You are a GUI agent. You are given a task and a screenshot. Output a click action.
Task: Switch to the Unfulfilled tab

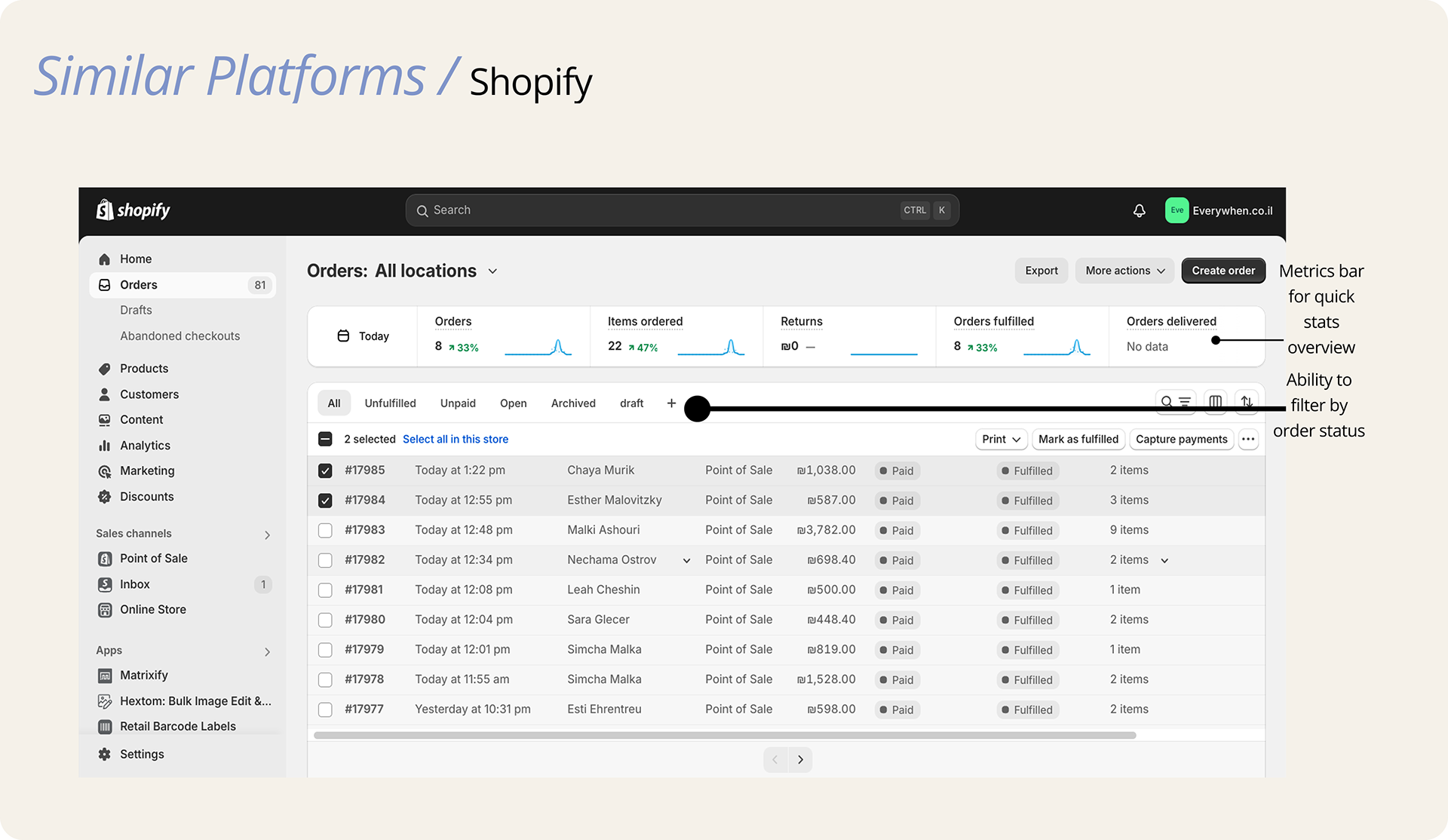(390, 403)
